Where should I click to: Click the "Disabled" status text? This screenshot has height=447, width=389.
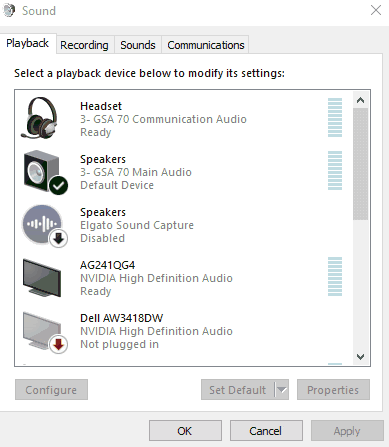pos(103,238)
